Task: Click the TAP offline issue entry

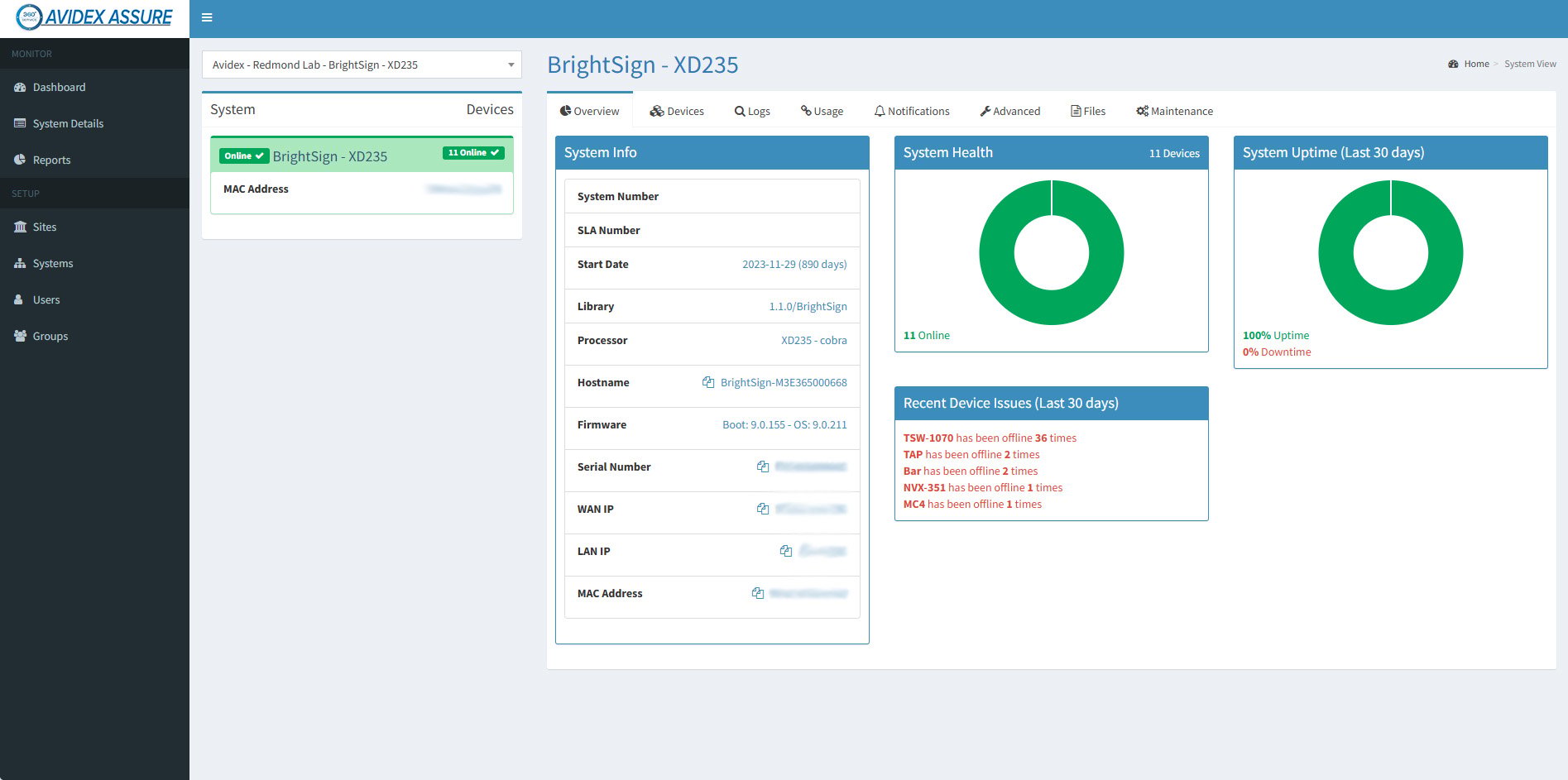Action: coord(971,454)
